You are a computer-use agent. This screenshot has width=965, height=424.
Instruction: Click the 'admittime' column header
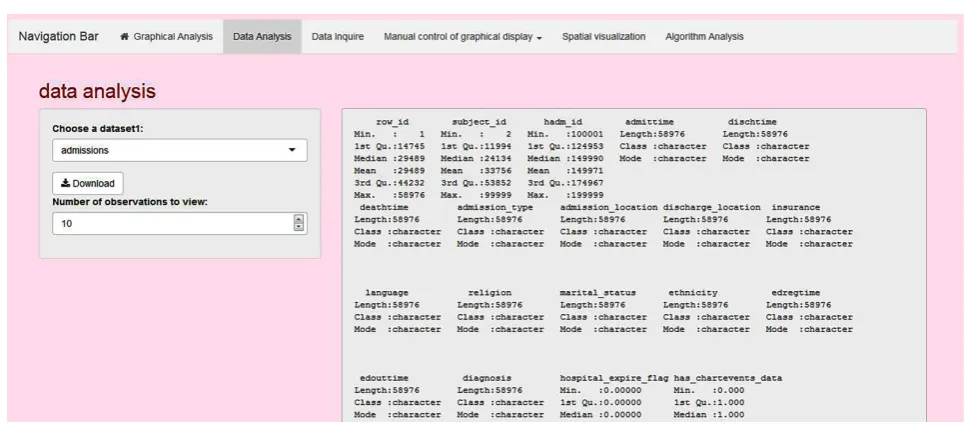649,122
